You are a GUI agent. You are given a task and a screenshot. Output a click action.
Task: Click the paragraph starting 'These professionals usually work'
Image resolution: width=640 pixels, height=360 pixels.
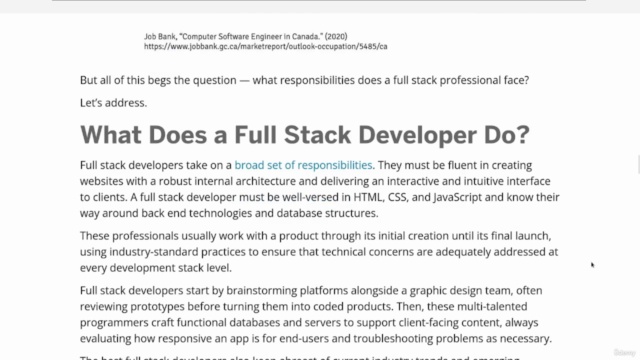(319, 252)
